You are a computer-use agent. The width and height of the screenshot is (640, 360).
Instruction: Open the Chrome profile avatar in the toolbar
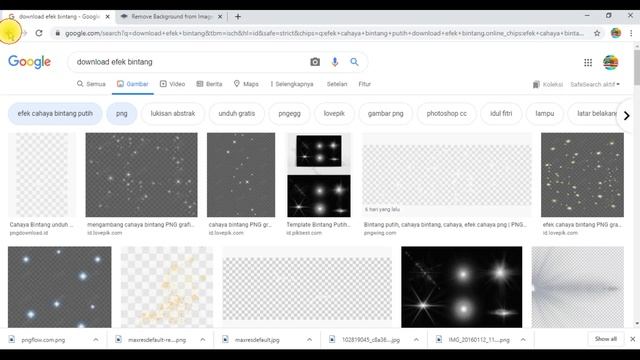coord(616,33)
